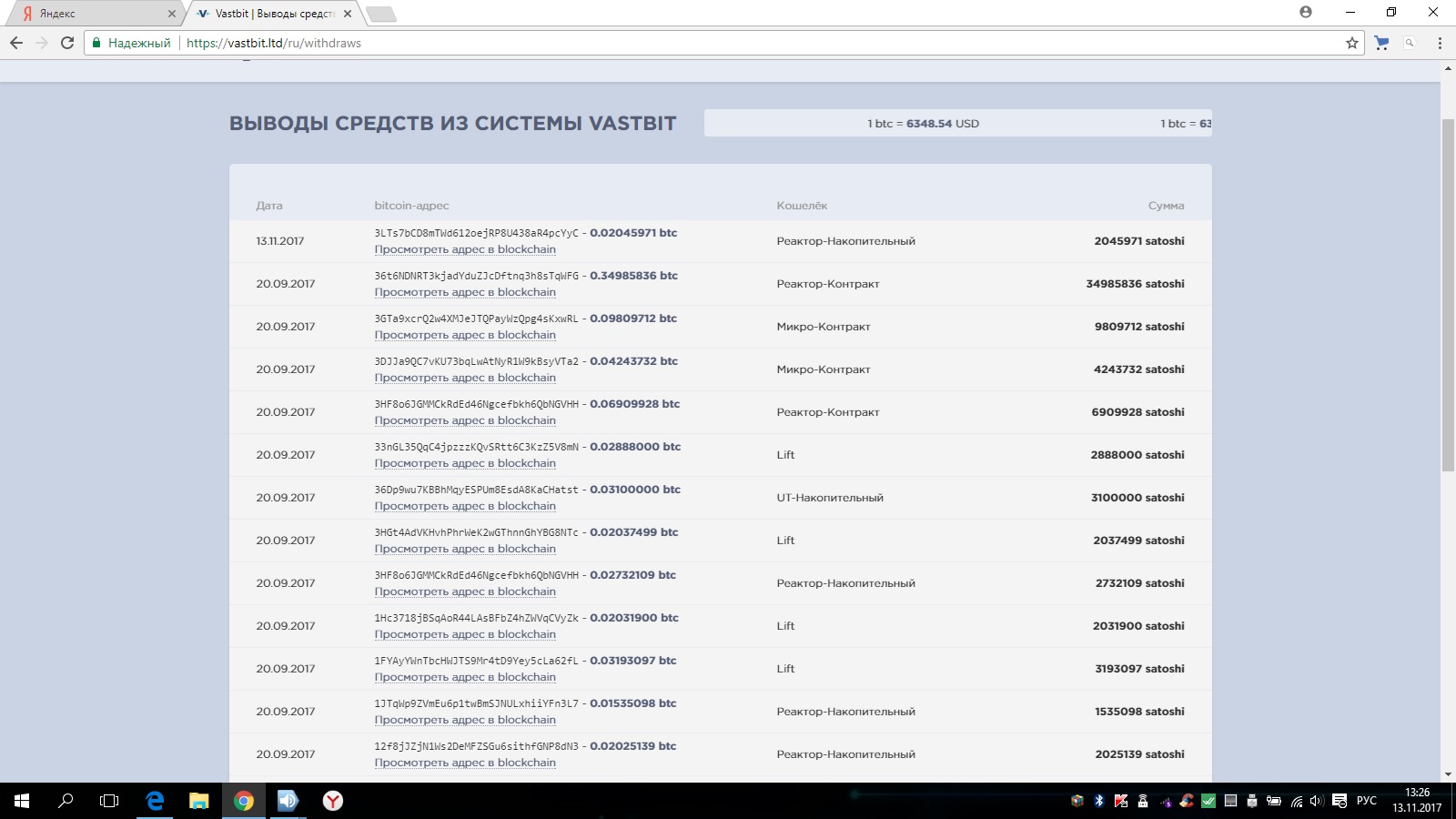Click the green double-checkmark tray icon
The width and height of the screenshot is (1456, 819).
(1208, 801)
